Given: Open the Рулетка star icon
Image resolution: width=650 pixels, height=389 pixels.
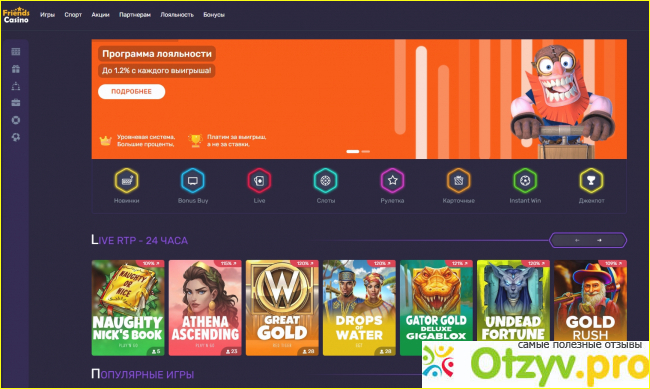Looking at the screenshot, I should point(392,181).
